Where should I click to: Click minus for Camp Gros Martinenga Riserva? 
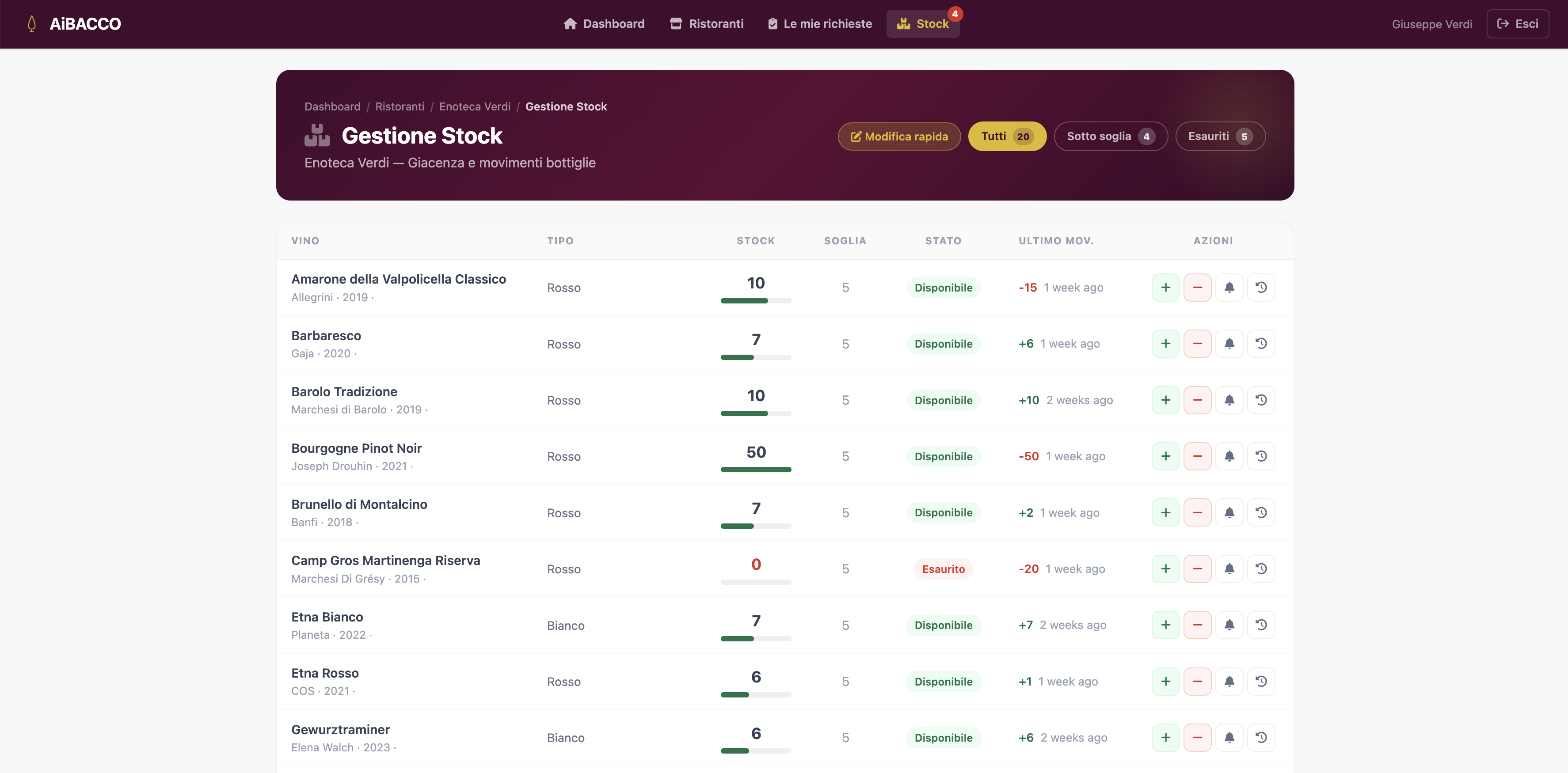(1197, 568)
